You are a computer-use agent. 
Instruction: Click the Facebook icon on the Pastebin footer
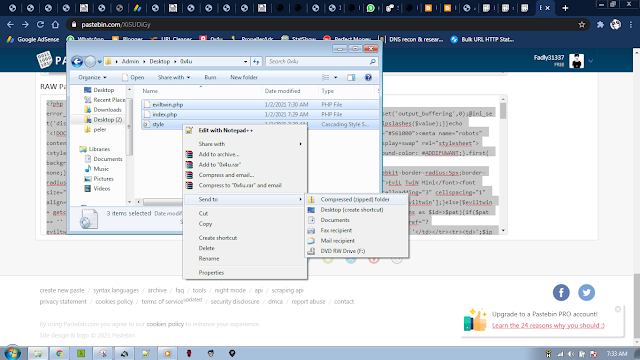coord(561,293)
